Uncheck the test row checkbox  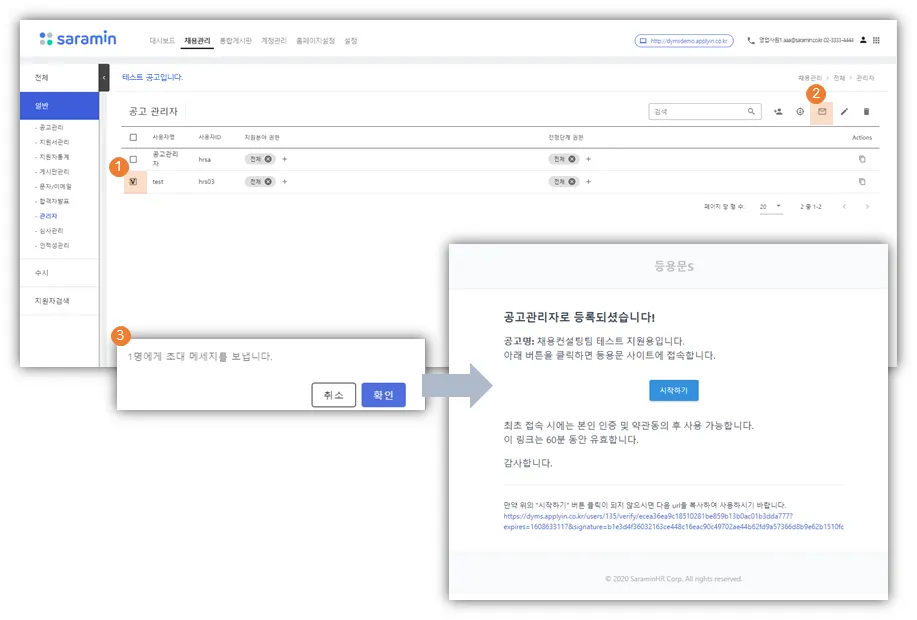tap(133, 181)
